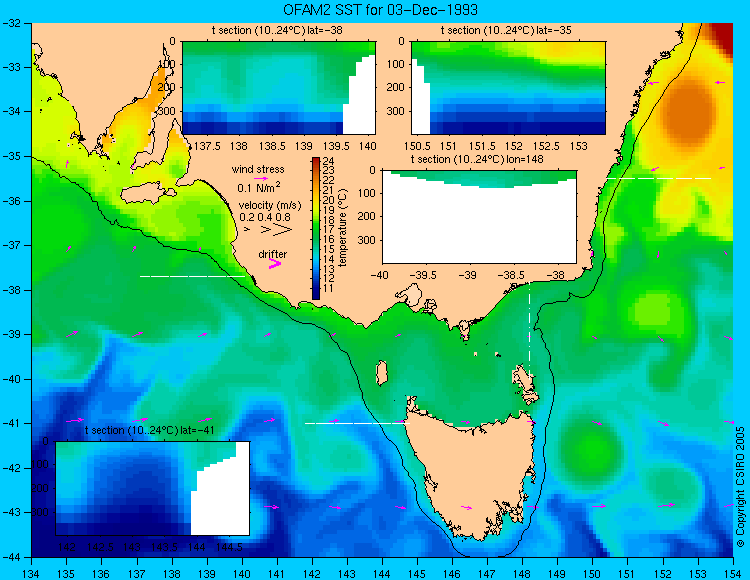This screenshot has width=750, height=580.
Task: Click the '149' longitude tick on the bottom axis
Action: click(557, 574)
